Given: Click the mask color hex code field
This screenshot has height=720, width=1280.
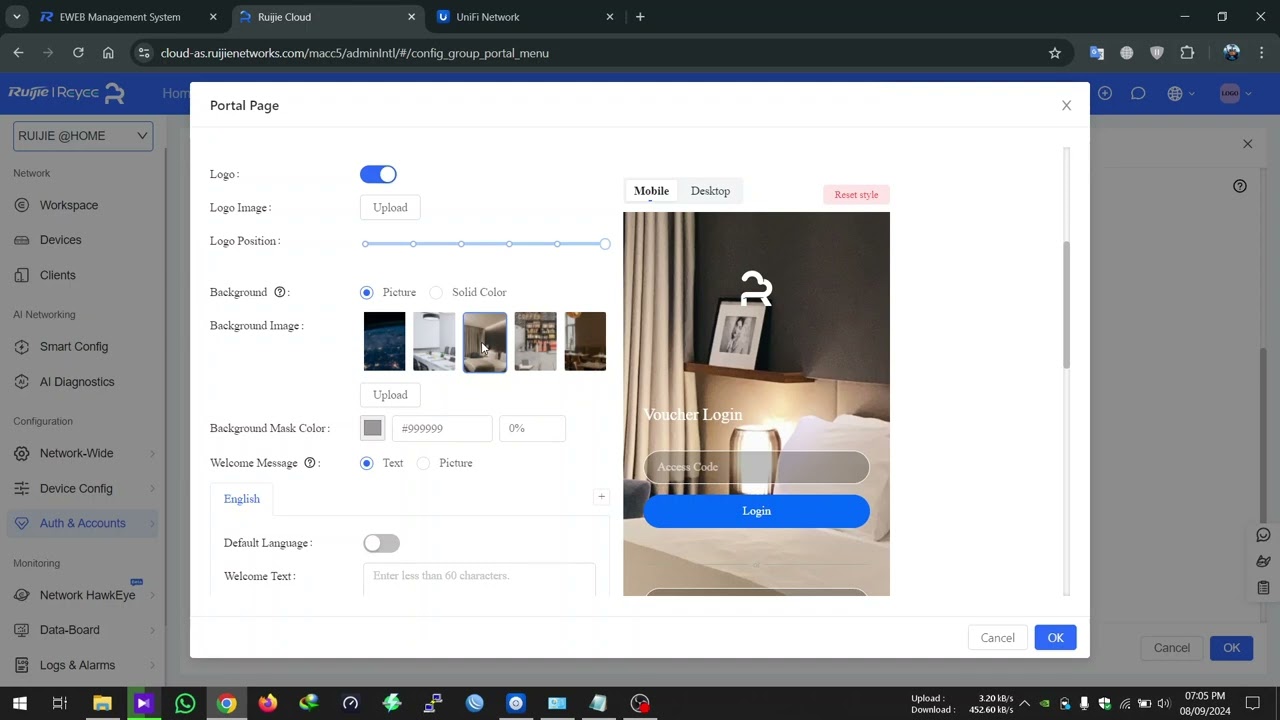Looking at the screenshot, I should [x=442, y=428].
